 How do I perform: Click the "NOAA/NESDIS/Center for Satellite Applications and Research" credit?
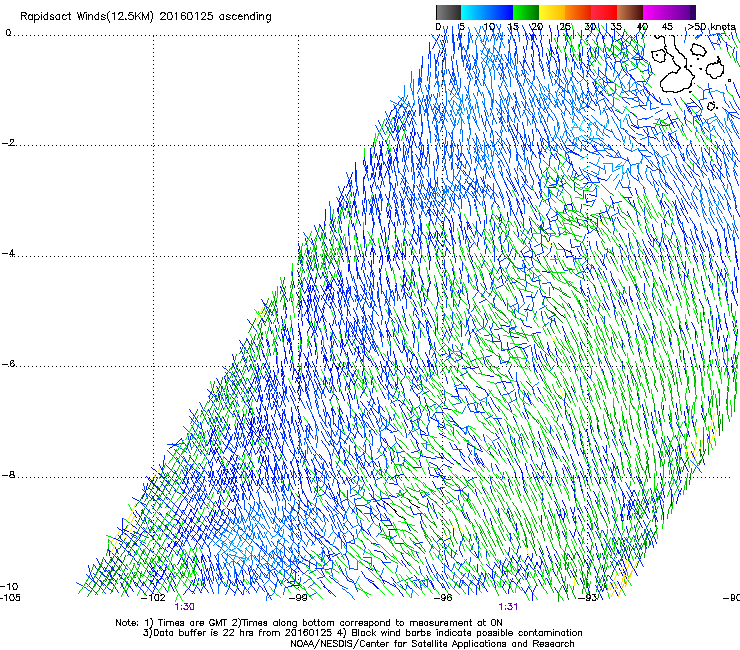click(x=432, y=644)
